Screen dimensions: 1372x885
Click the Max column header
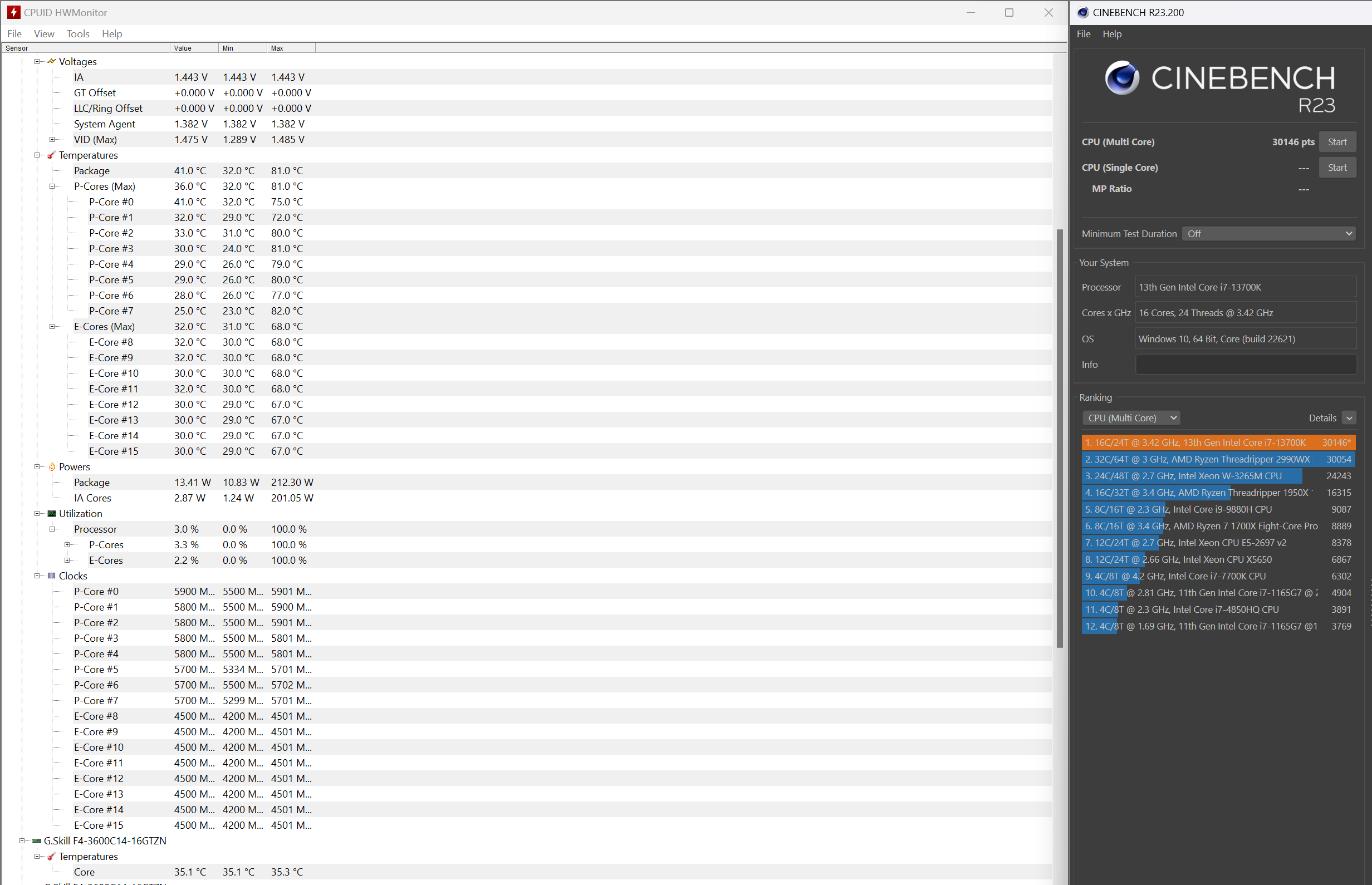click(x=291, y=48)
